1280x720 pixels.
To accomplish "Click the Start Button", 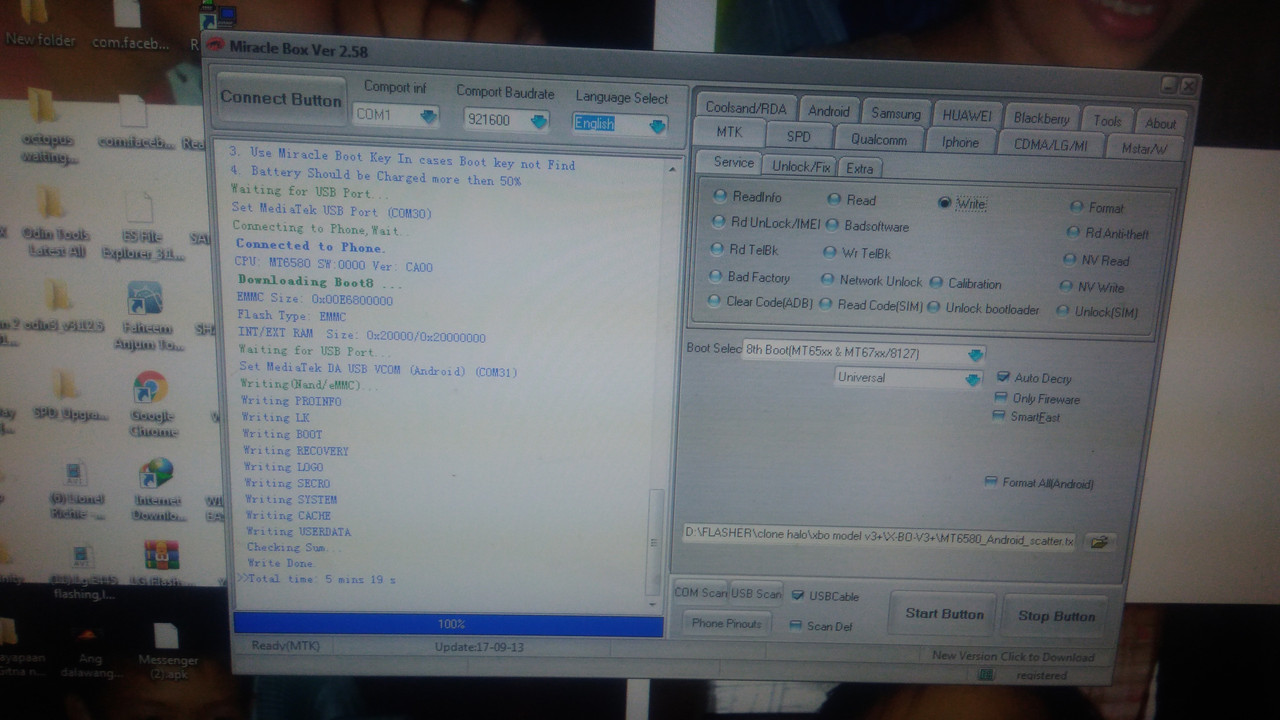I will coord(944,614).
